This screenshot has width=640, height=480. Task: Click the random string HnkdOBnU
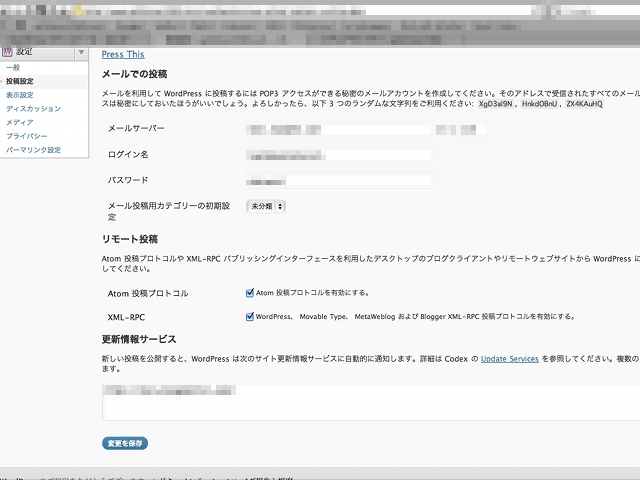click(539, 104)
